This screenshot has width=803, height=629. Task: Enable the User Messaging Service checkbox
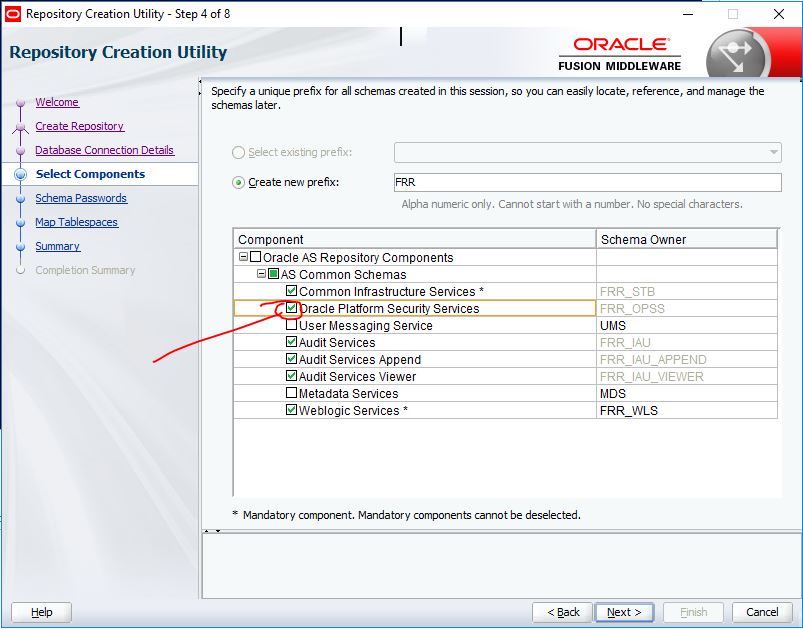click(290, 326)
